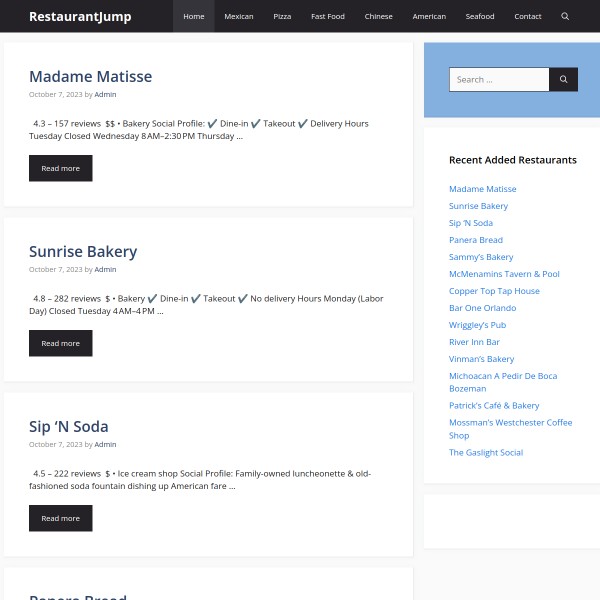The width and height of the screenshot is (600, 600).
Task: Open the Mexican menu item
Action: pos(238,16)
